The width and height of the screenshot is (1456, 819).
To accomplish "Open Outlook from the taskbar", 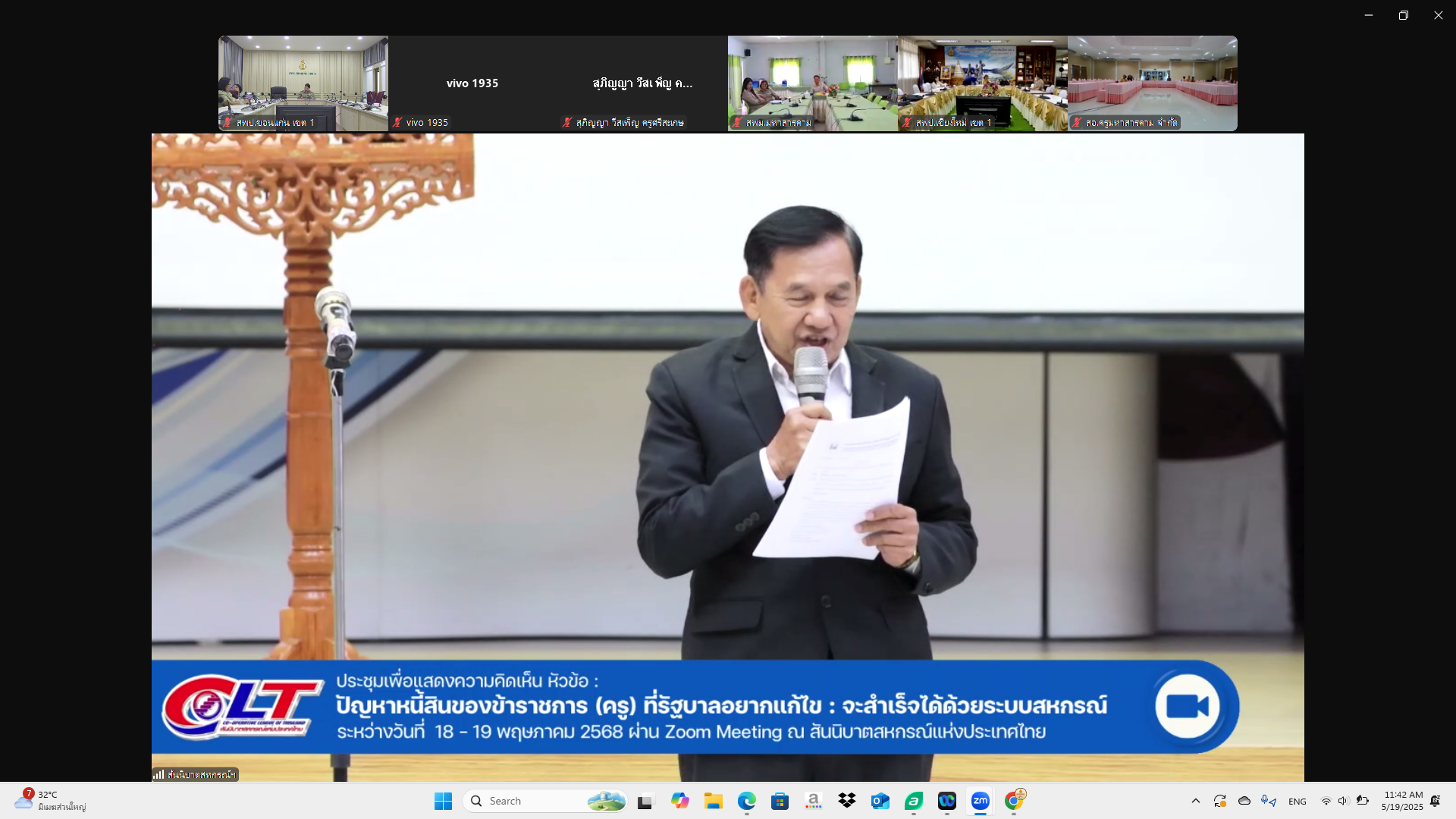I will (880, 801).
